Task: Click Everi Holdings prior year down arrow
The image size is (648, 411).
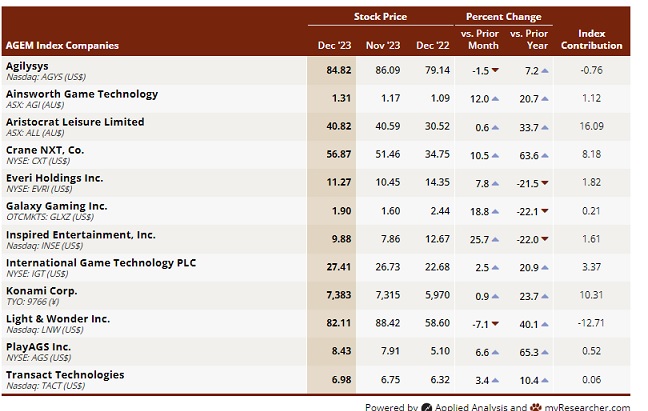Action: pos(544,183)
